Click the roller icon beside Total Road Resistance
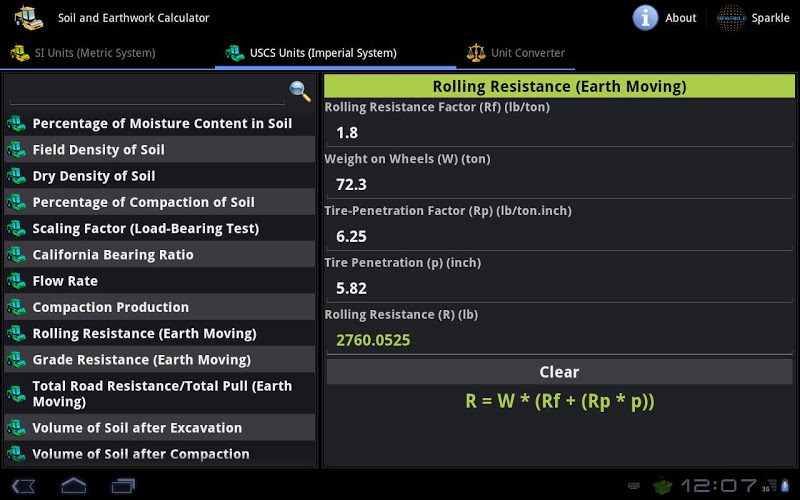 point(16,394)
